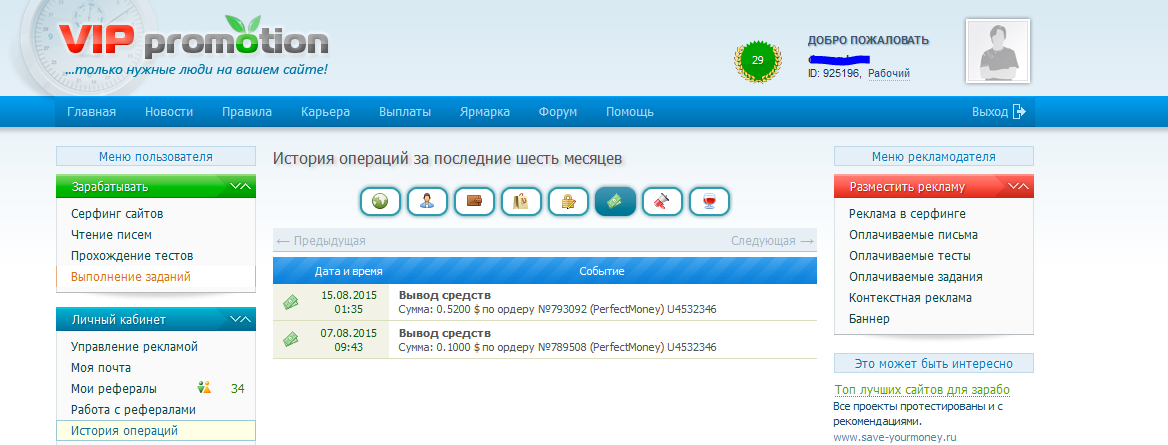Open Управление рекламой
This screenshot has height=445, width=1168.
[134, 347]
